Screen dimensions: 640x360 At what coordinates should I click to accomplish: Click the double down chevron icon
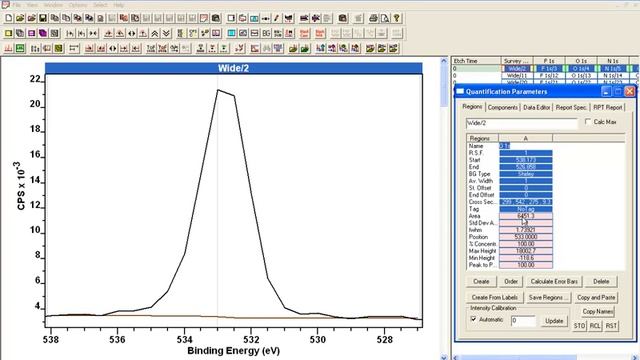tap(166, 33)
